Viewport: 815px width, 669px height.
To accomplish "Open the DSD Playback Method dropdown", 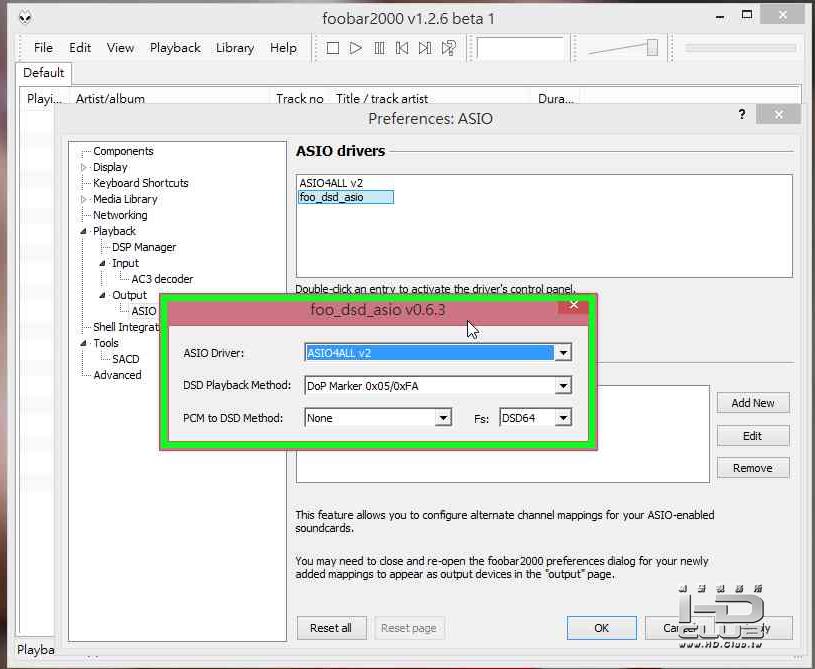I will tap(563, 386).
